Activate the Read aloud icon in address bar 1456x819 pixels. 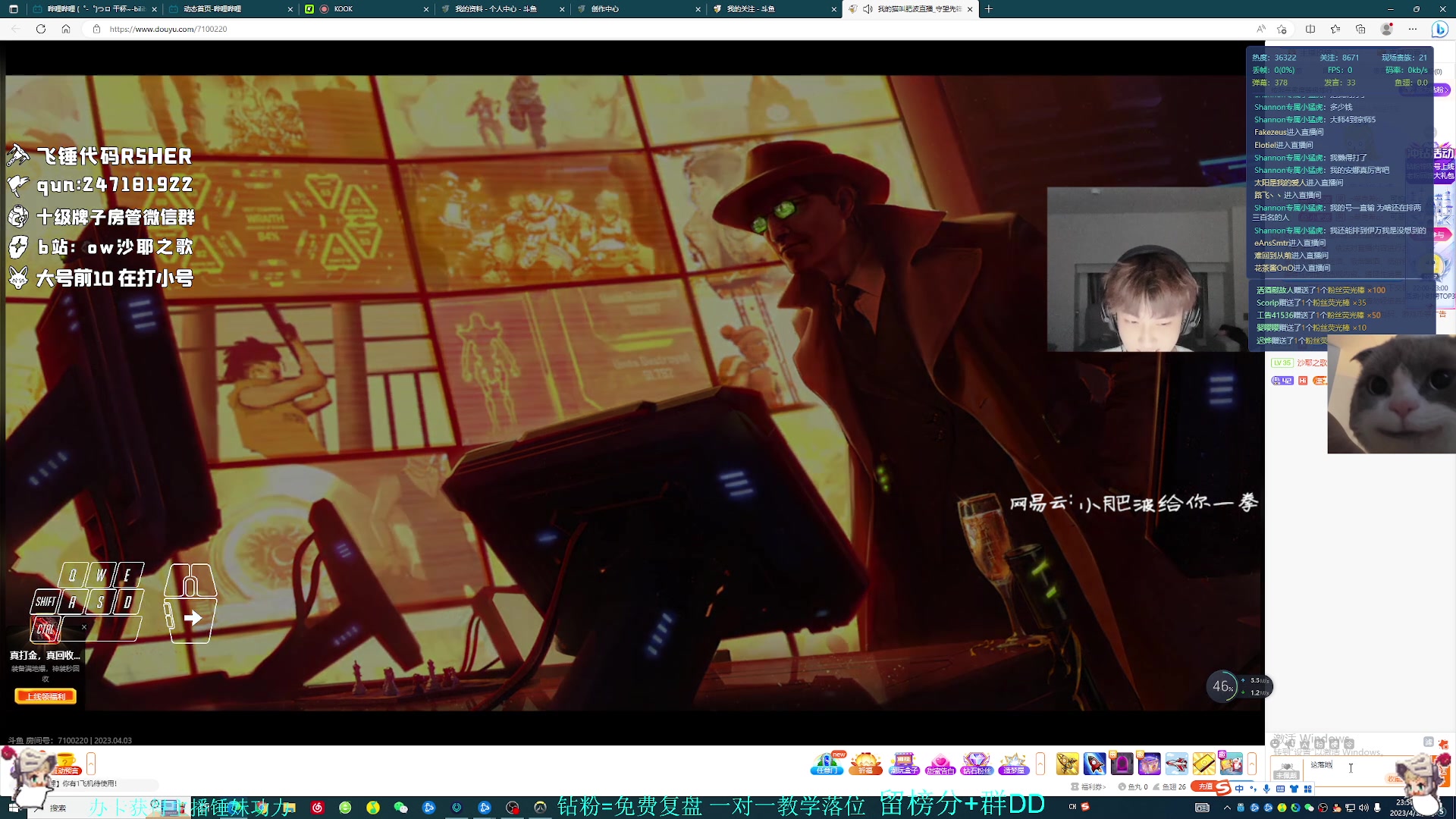click(1261, 29)
